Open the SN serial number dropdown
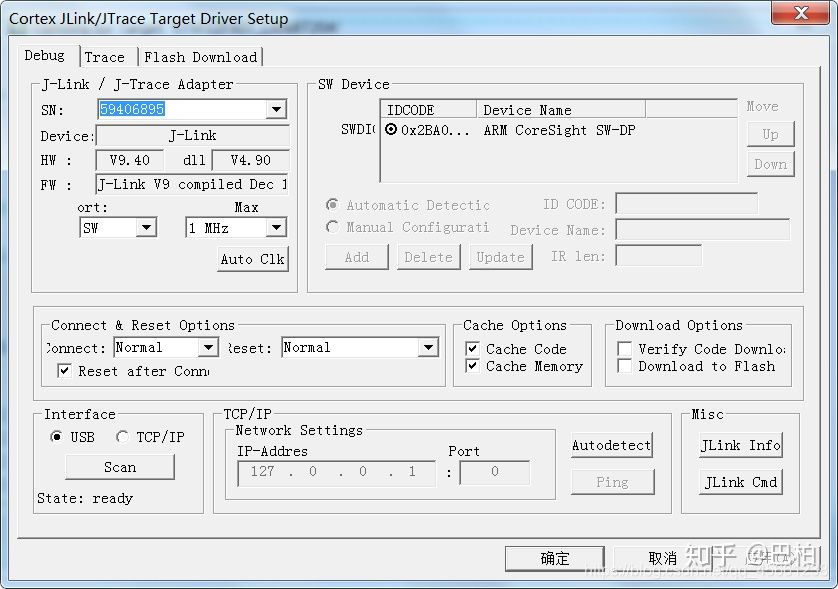838x589 pixels. pos(276,110)
